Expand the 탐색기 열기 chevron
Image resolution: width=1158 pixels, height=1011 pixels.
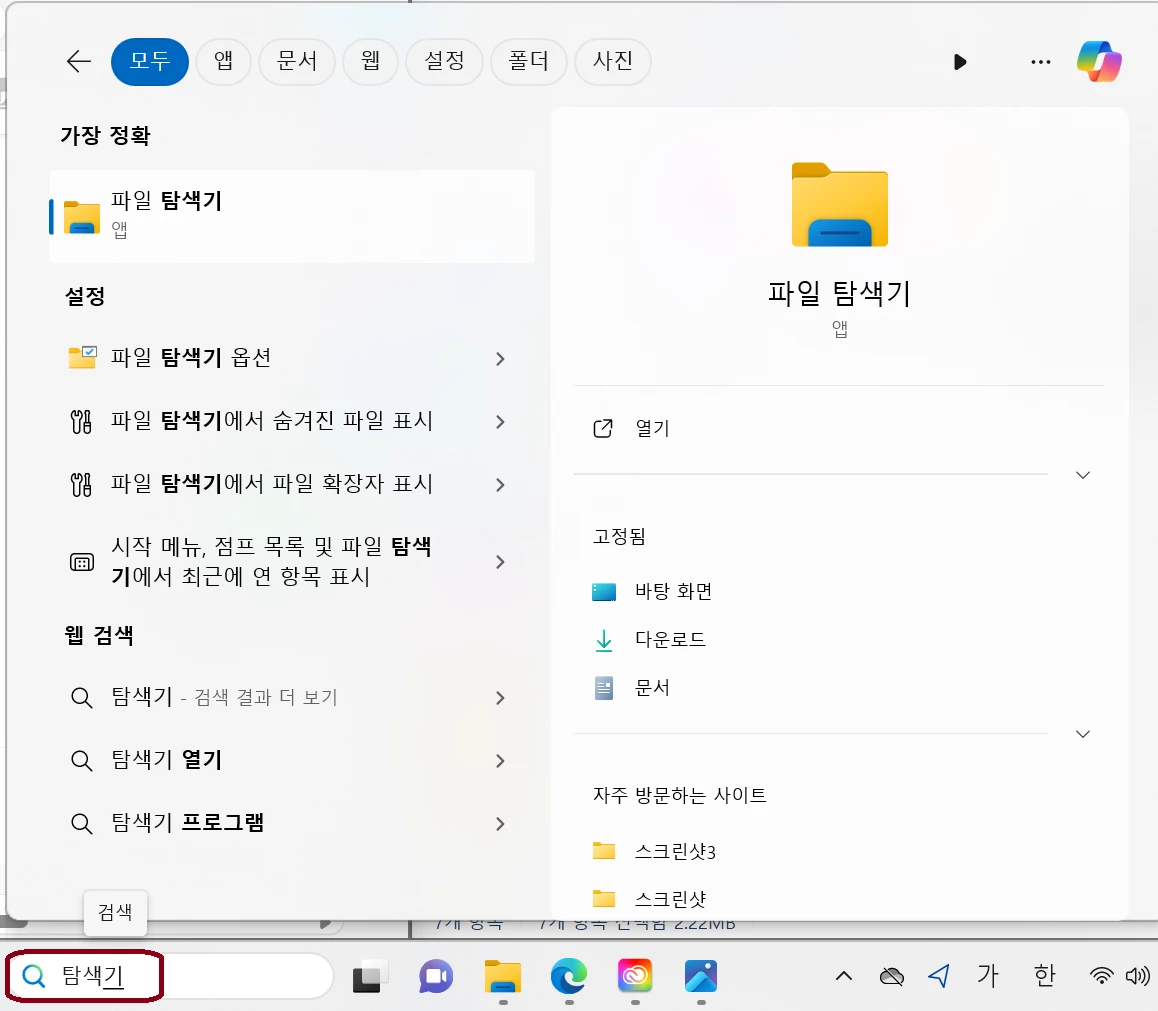coord(500,761)
